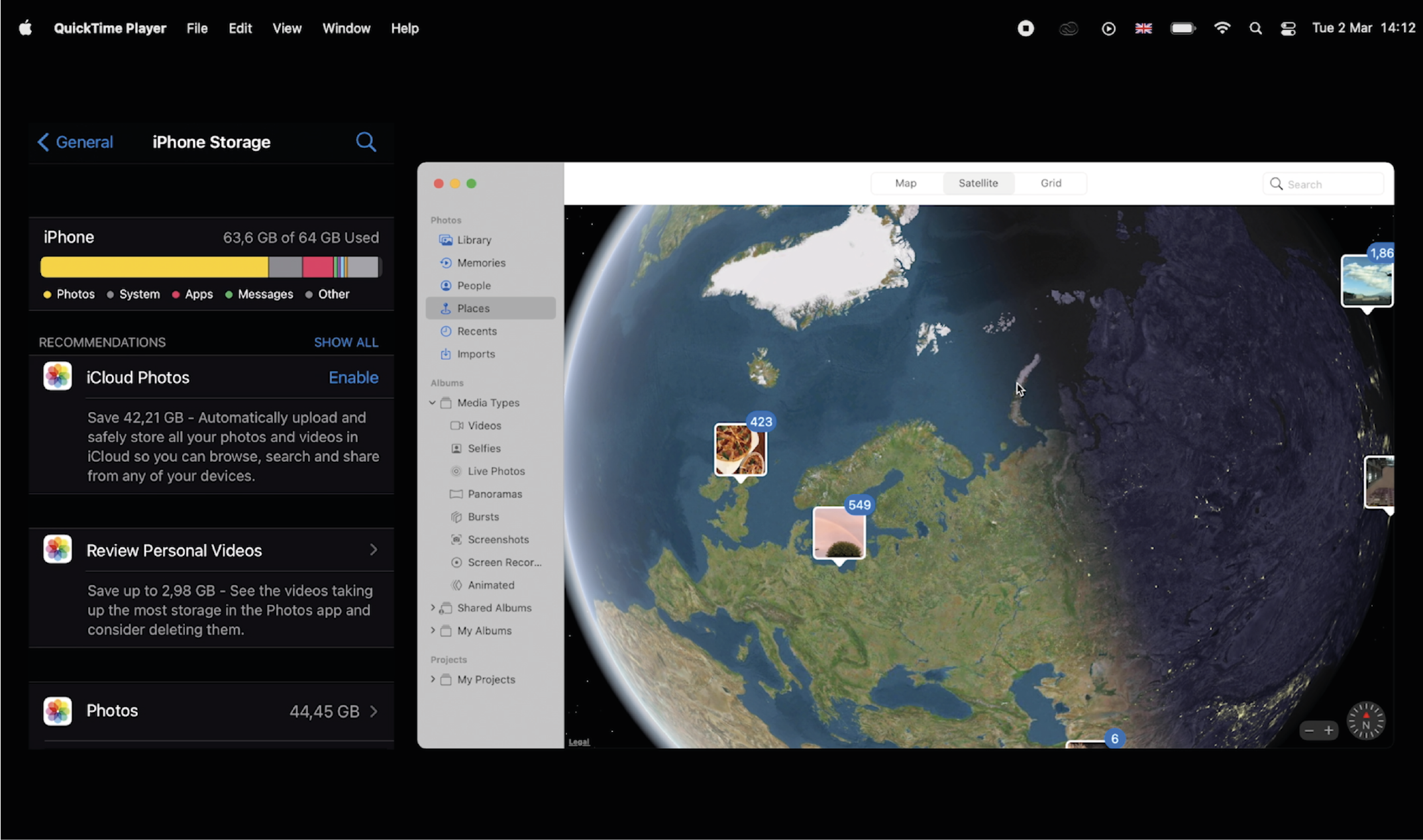Open Control Center in the menu bar
Screen dimensions: 1423x840
point(1288,28)
